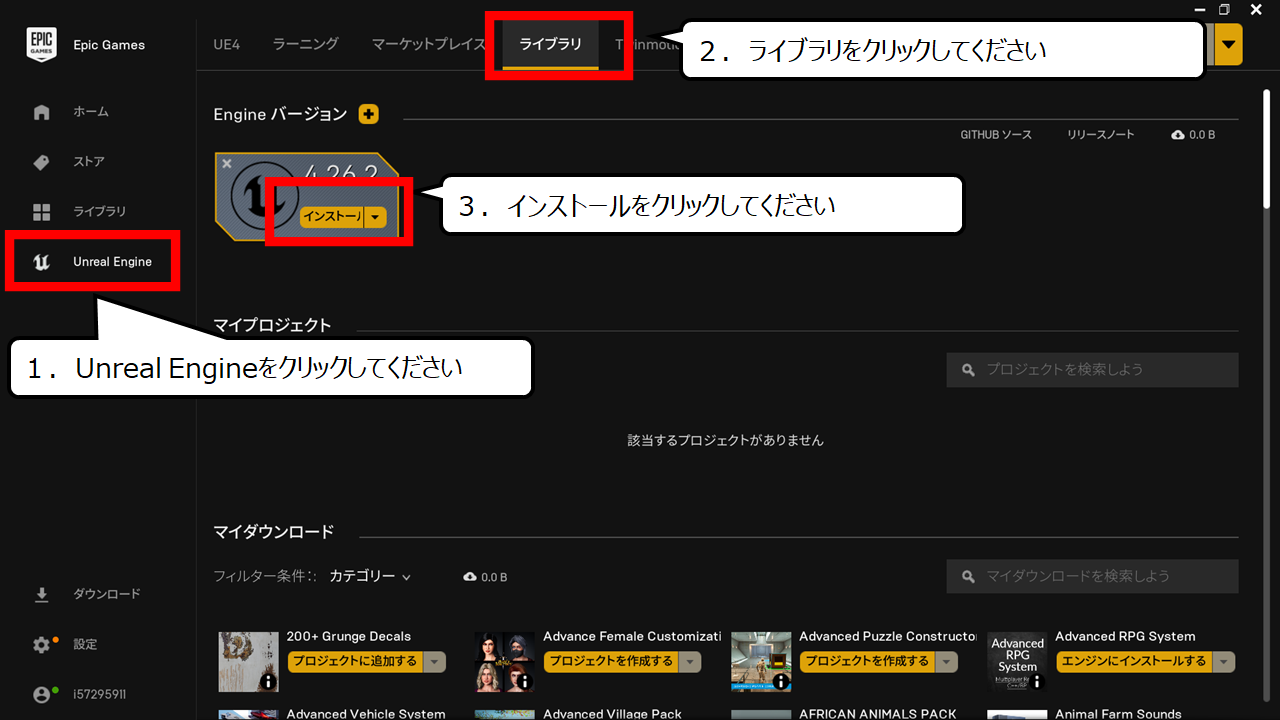Open the GITHUB ソース link

tap(996, 135)
